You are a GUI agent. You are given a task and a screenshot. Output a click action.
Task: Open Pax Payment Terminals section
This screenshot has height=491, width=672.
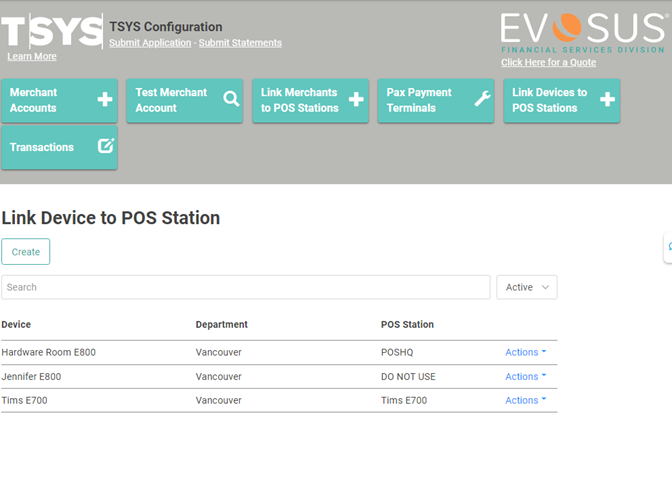[436, 100]
